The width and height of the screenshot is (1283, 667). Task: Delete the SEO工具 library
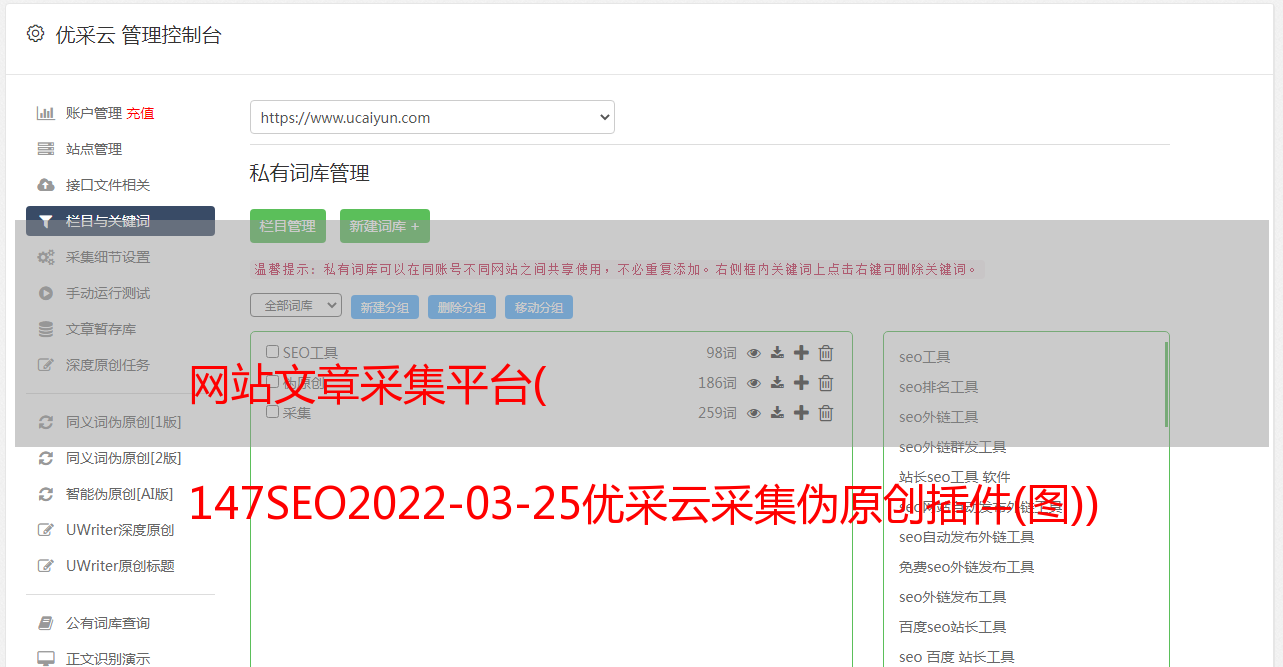pyautogui.click(x=826, y=353)
